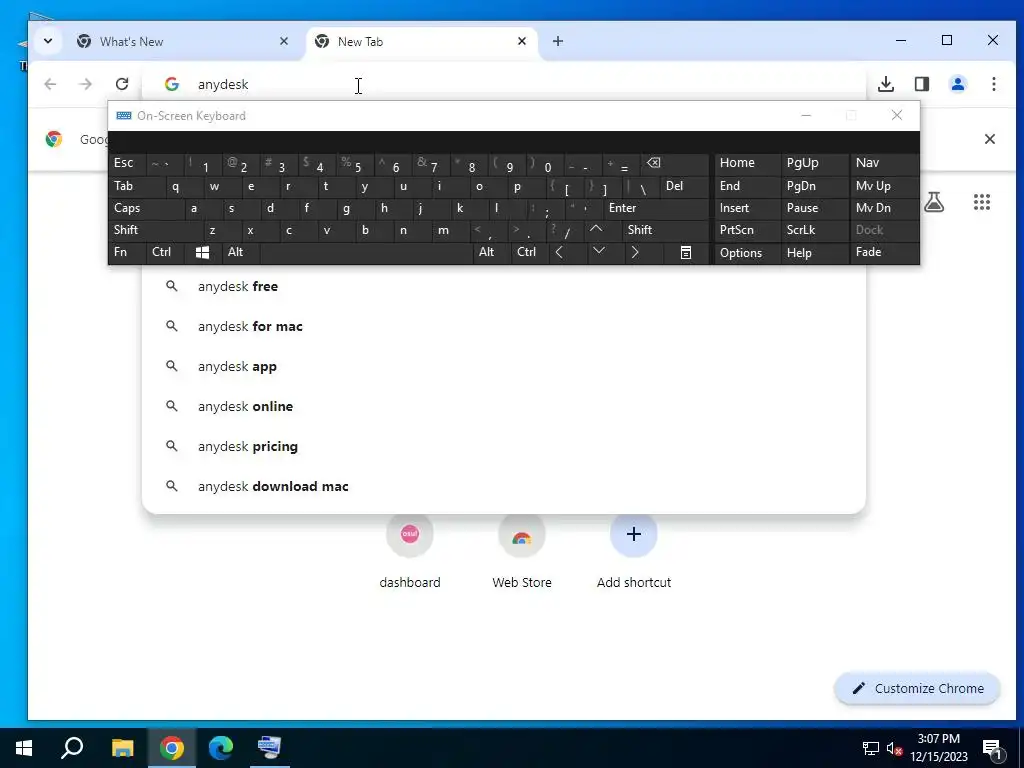Click the Chrome back arrow
Screen dimensions: 1024x768
50,84
